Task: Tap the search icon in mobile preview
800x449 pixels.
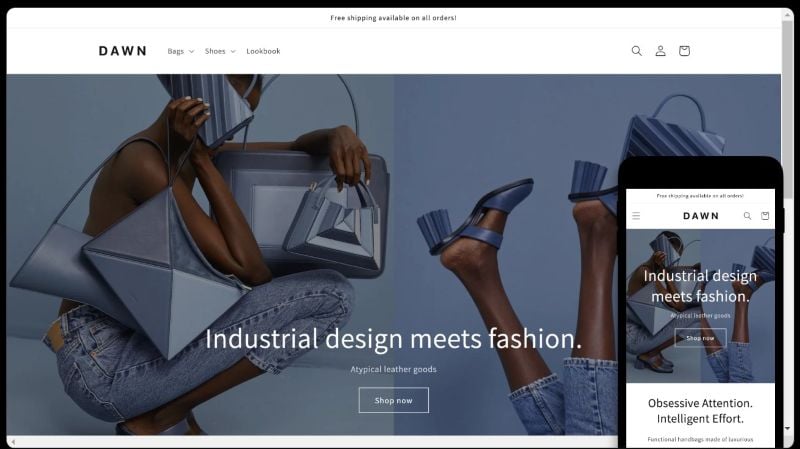Action: pyautogui.click(x=747, y=216)
